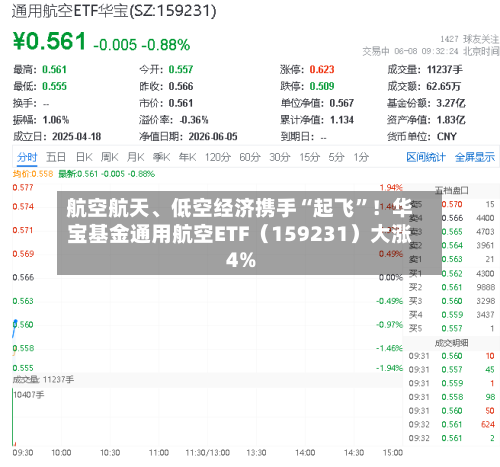This screenshot has width=500, height=467.
Task: Click the 涨停 value 0.623
Action: tap(322, 69)
